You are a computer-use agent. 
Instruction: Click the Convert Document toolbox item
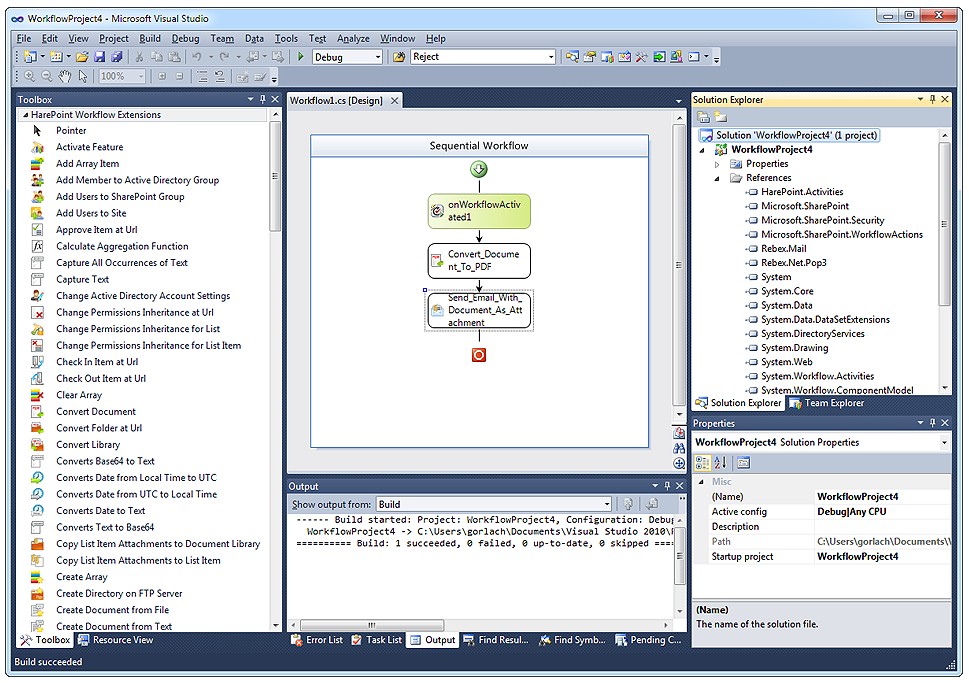click(x=95, y=411)
